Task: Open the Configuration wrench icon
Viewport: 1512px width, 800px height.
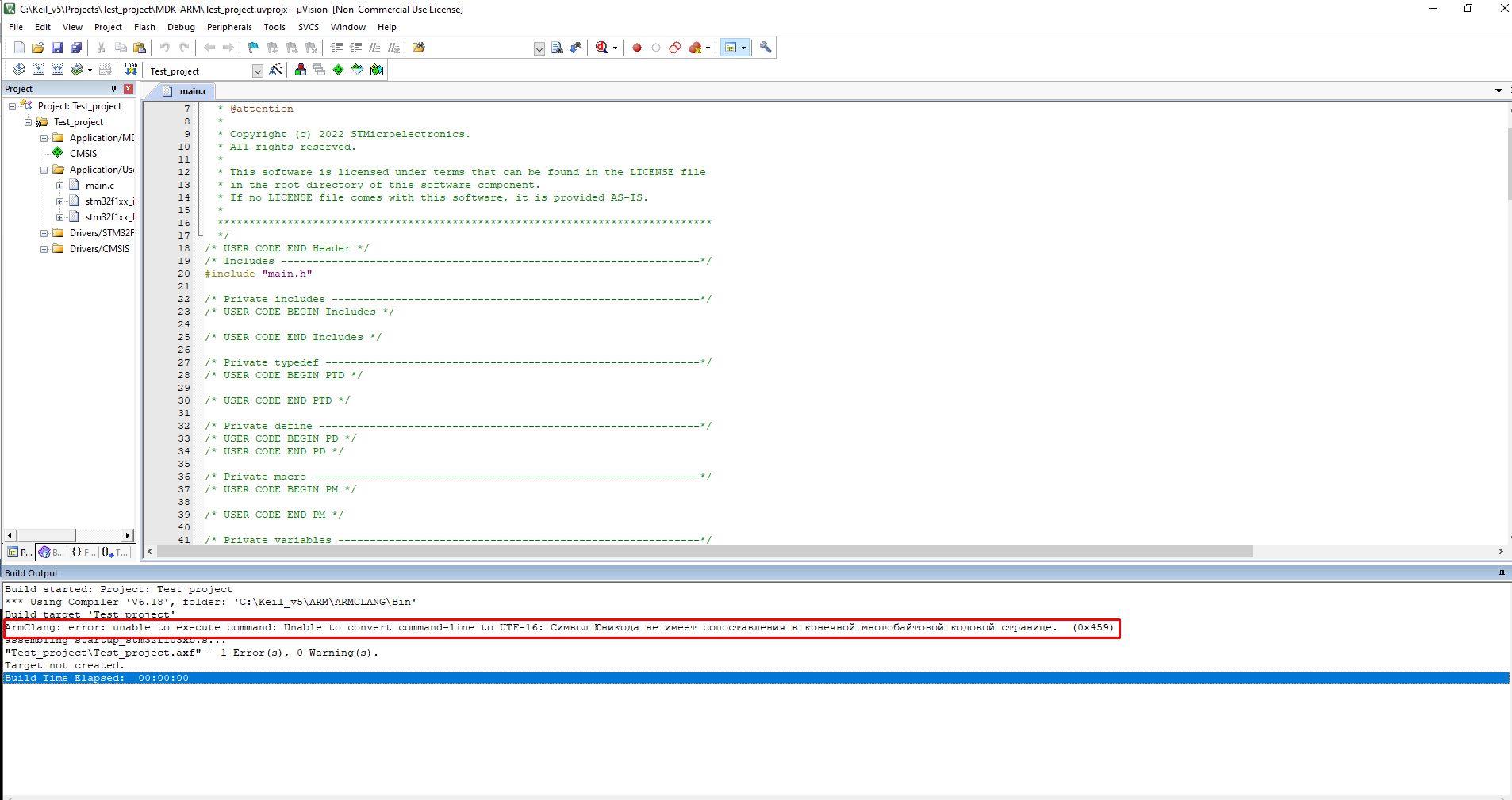Action: [766, 48]
